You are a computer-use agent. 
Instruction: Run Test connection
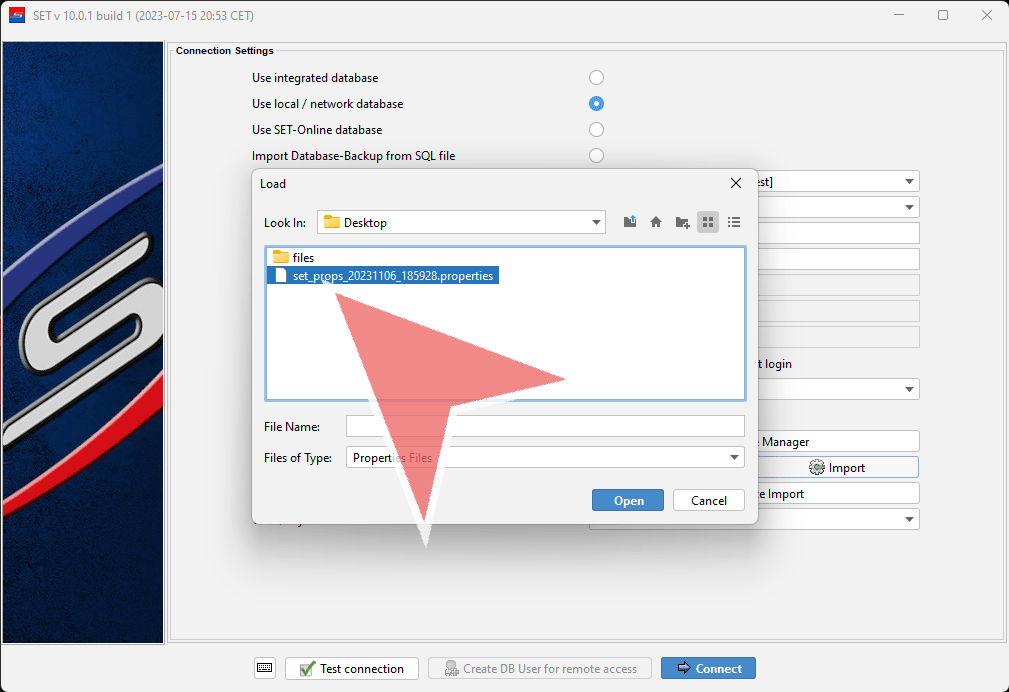pyautogui.click(x=351, y=668)
